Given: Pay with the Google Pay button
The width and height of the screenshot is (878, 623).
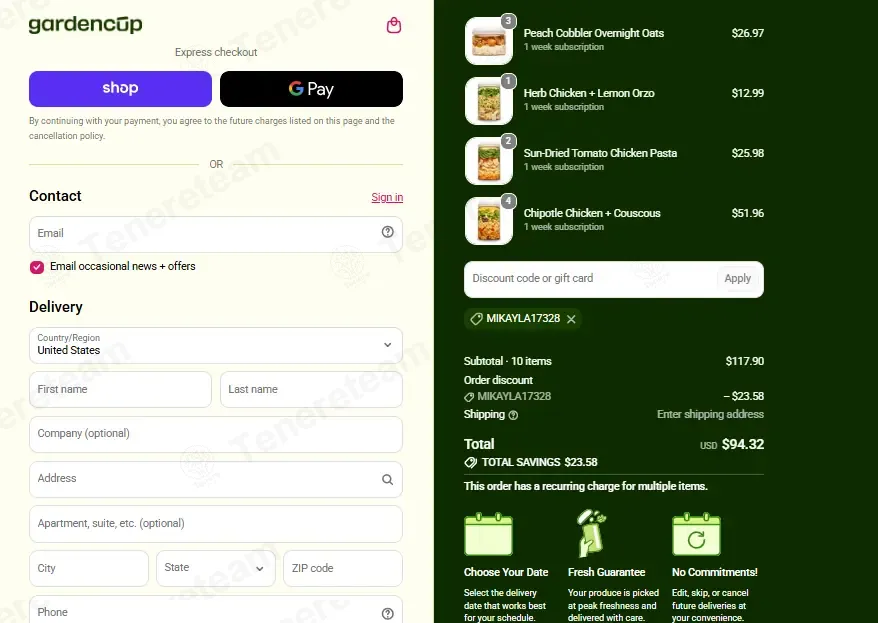Looking at the screenshot, I should [311, 88].
